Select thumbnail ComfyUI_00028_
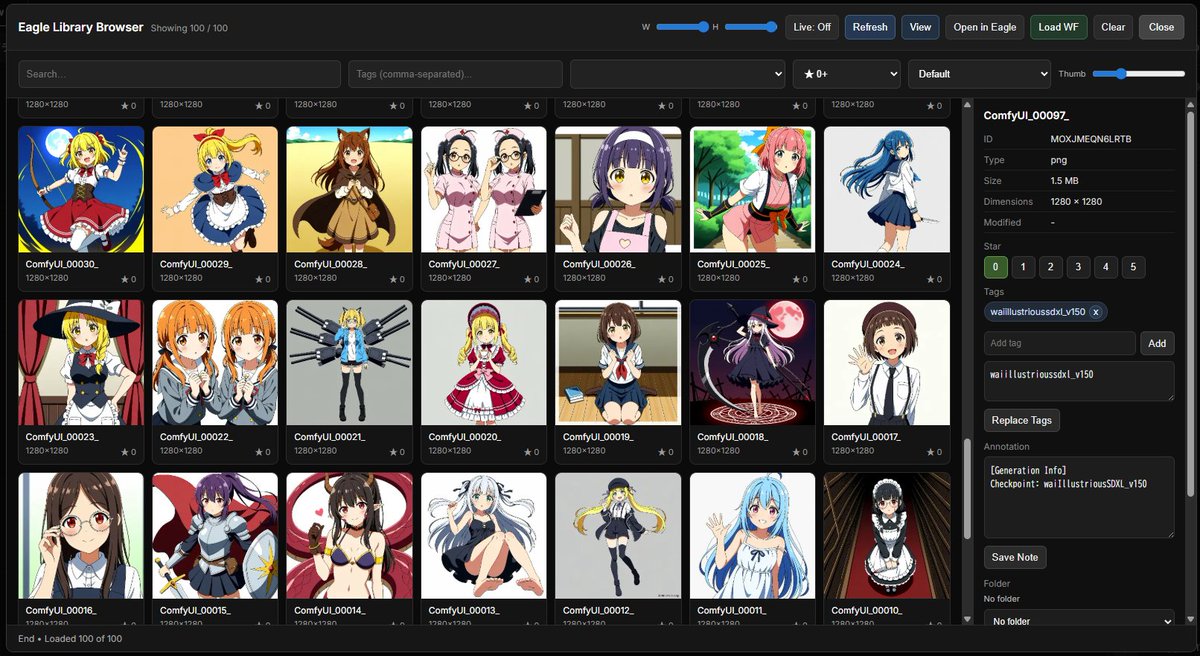 [349, 189]
